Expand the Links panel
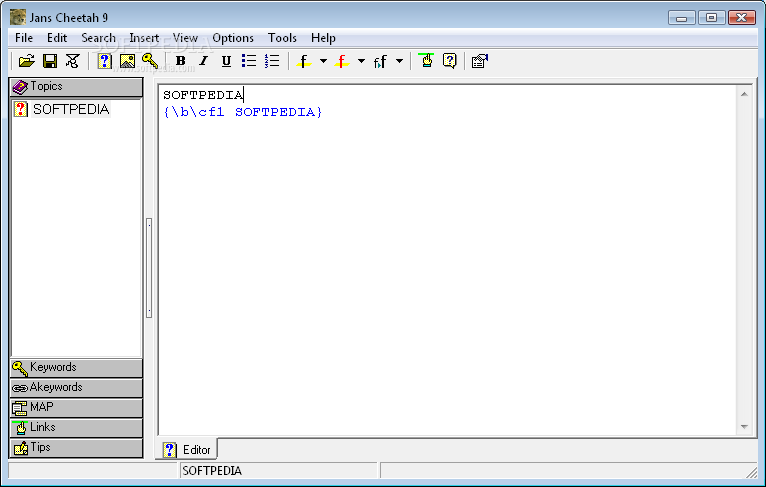Screen dimensions: 766x487 click(76, 428)
